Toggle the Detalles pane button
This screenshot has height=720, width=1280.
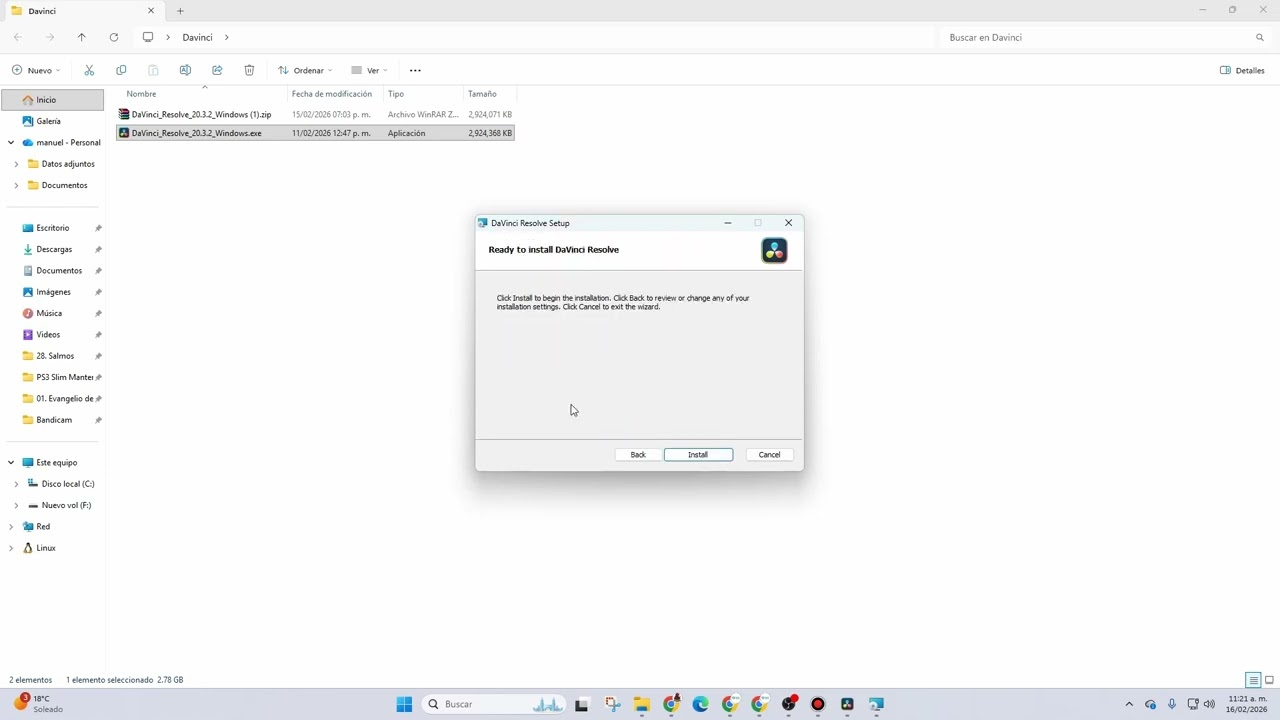pyautogui.click(x=1242, y=70)
